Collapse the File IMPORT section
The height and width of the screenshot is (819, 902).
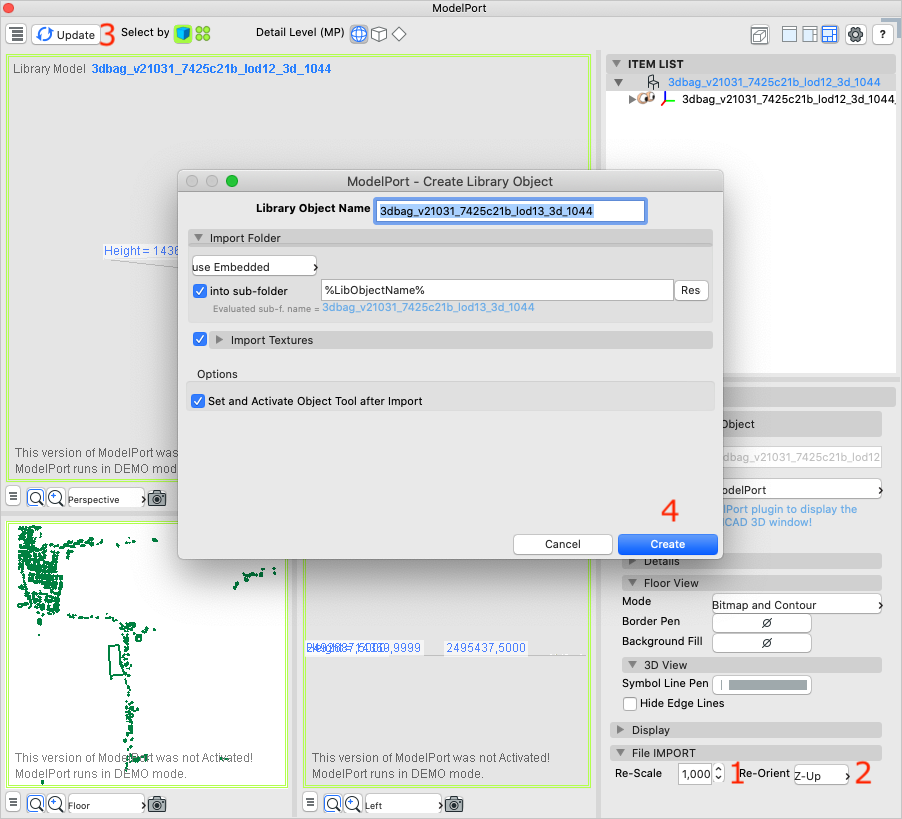click(x=621, y=753)
